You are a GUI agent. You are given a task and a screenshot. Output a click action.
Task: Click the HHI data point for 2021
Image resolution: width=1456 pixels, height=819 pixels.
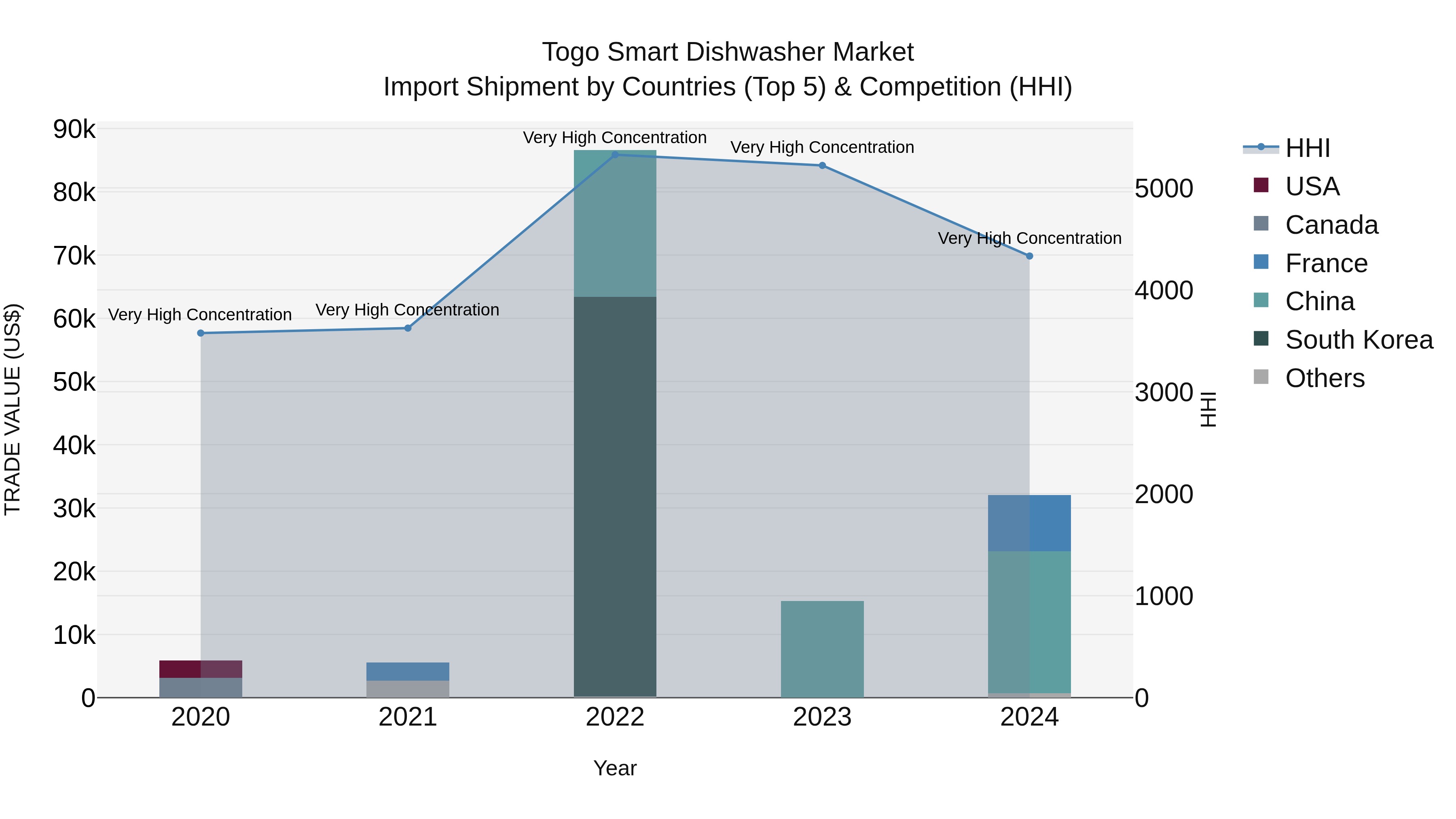408,328
